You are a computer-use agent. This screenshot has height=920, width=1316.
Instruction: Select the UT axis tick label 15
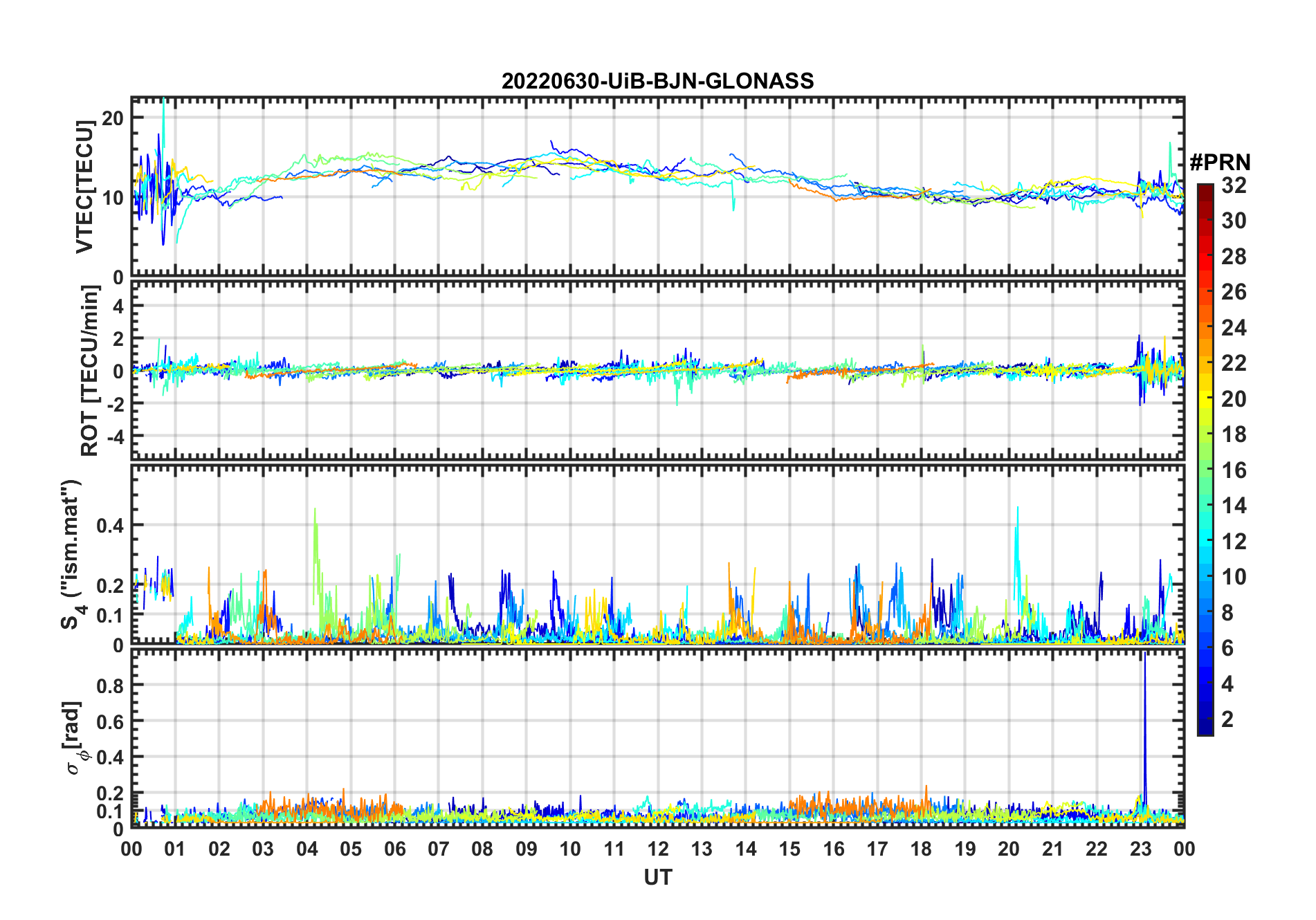(x=789, y=849)
